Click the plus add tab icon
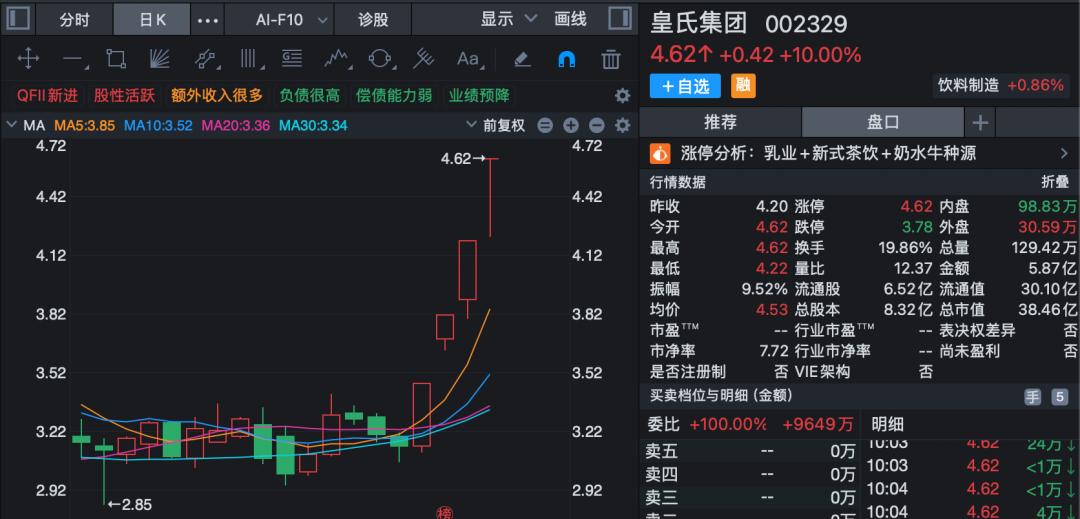The width and height of the screenshot is (1080, 519). [x=980, y=123]
